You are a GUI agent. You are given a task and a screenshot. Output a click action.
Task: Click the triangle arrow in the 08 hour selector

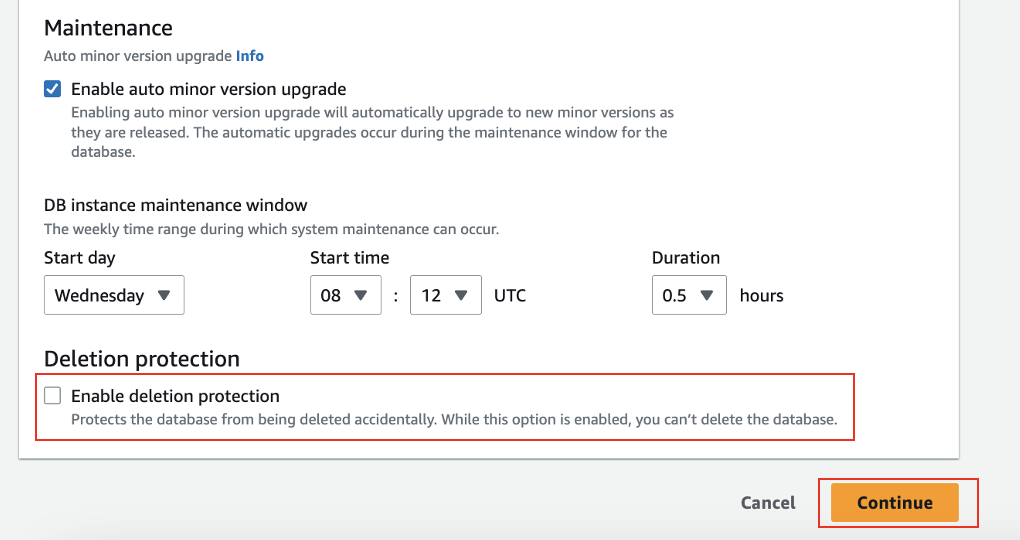point(360,295)
